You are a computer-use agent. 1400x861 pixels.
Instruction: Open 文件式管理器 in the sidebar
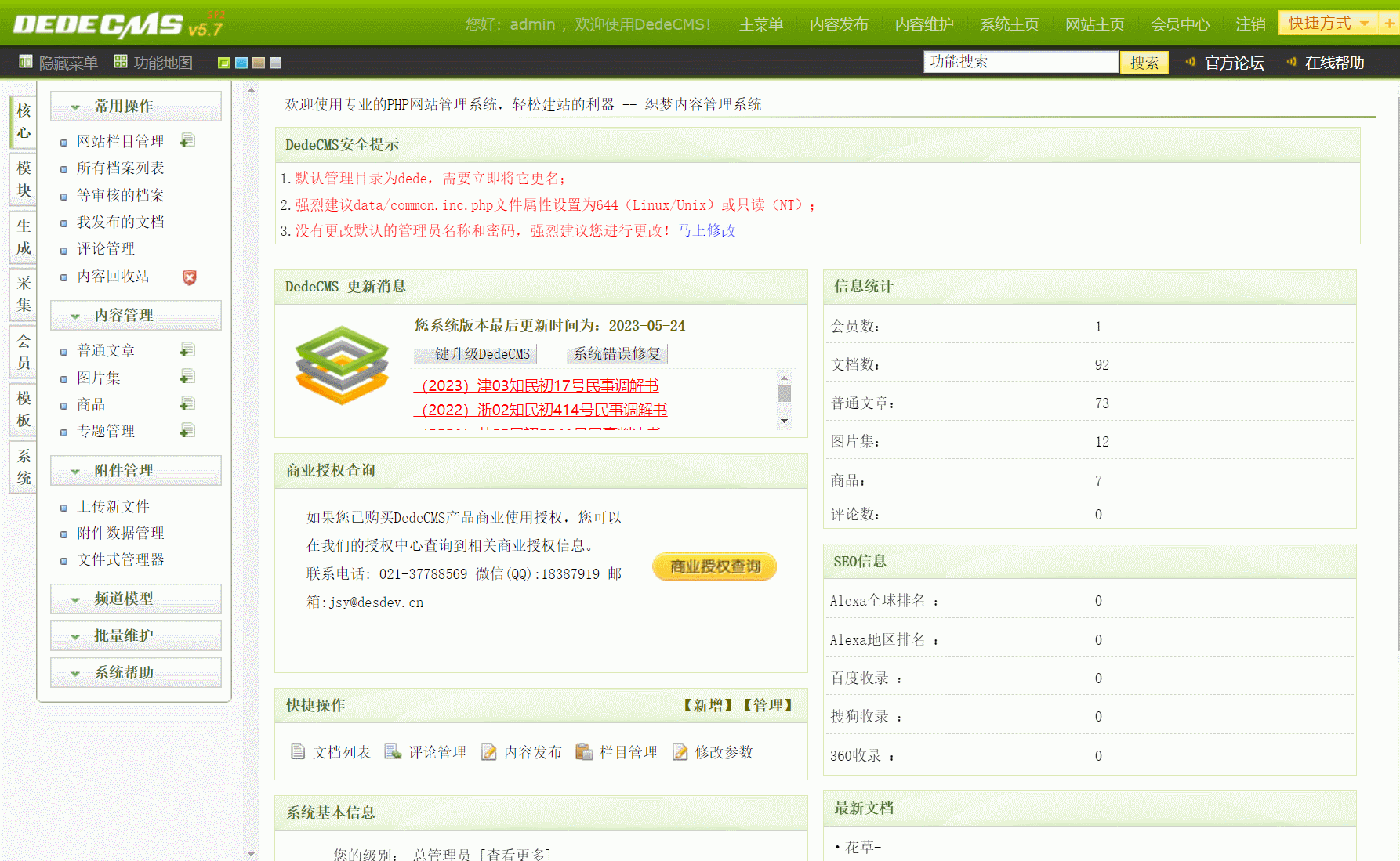121,559
